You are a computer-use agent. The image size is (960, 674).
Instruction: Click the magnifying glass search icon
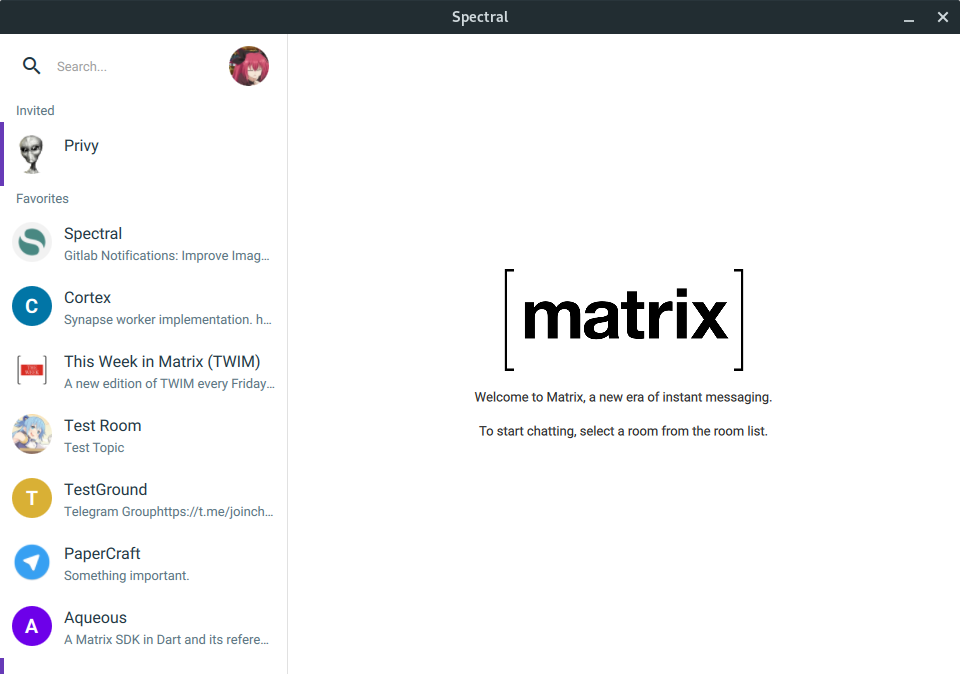(x=32, y=66)
